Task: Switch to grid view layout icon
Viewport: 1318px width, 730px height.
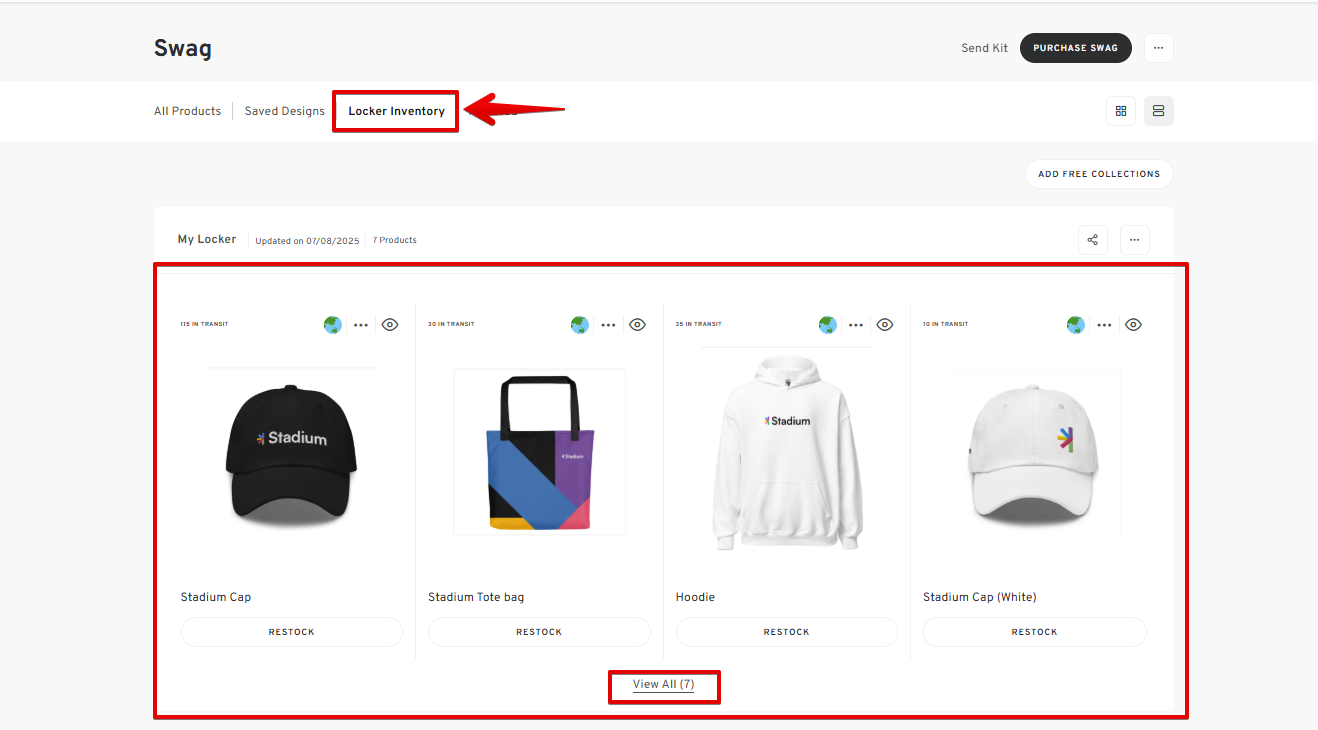Action: [1120, 111]
